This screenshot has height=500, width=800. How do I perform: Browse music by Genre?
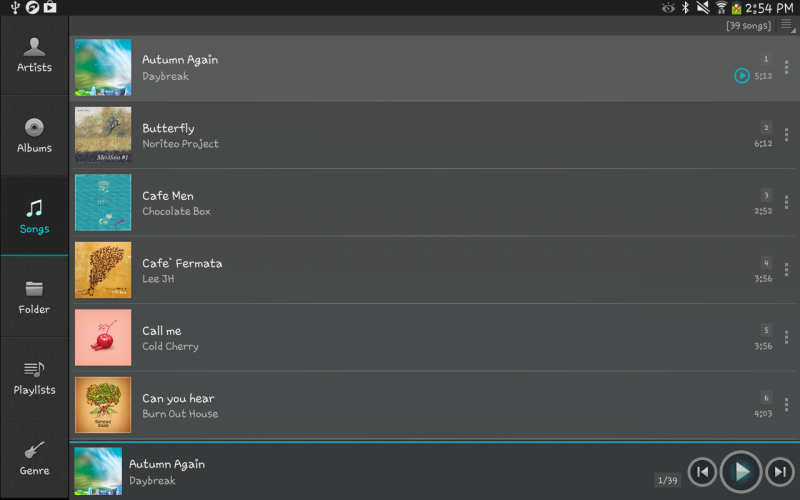34,458
